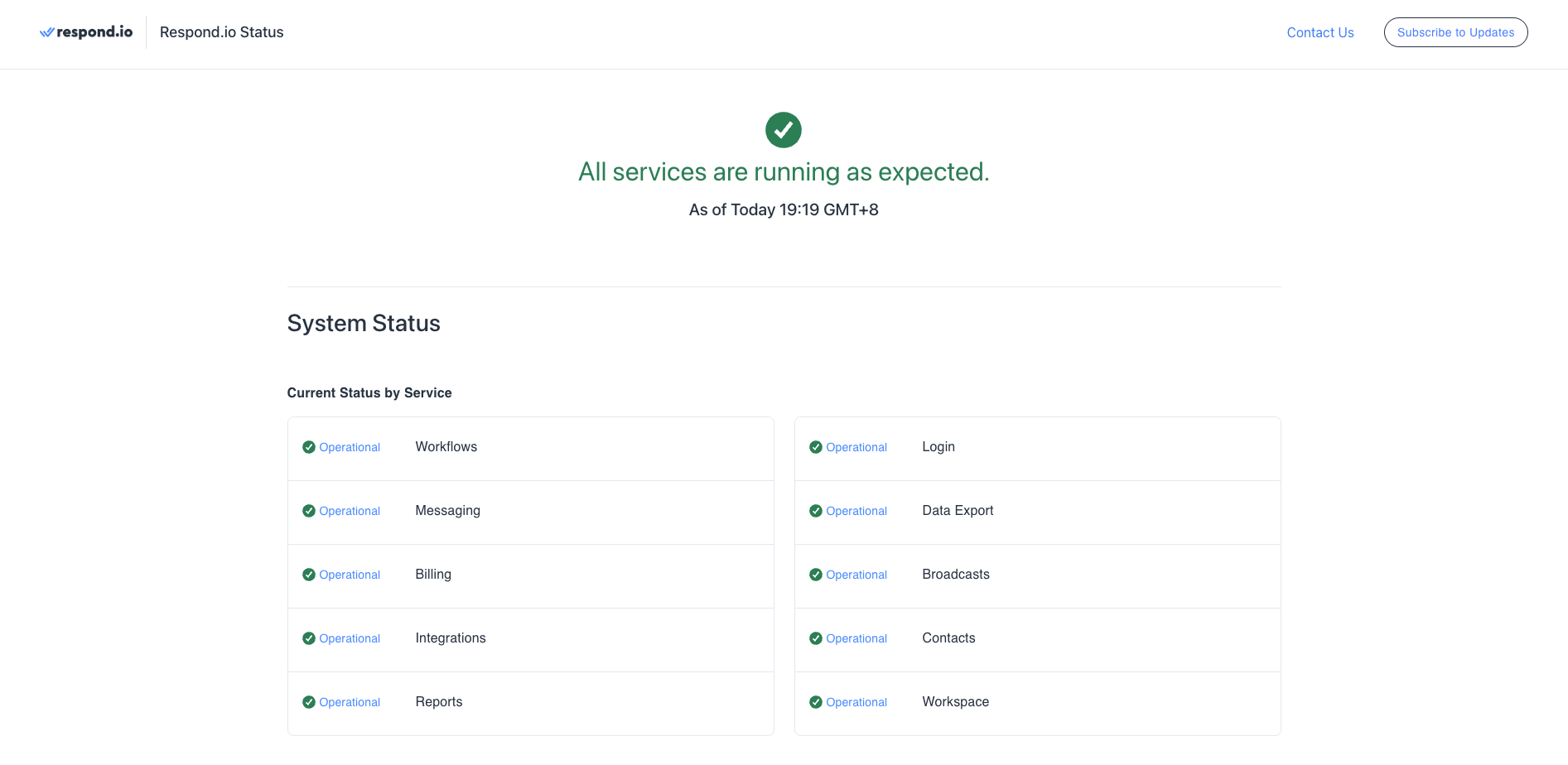Image resolution: width=1568 pixels, height=765 pixels.
Task: Open the Contact Us link
Action: (1320, 32)
